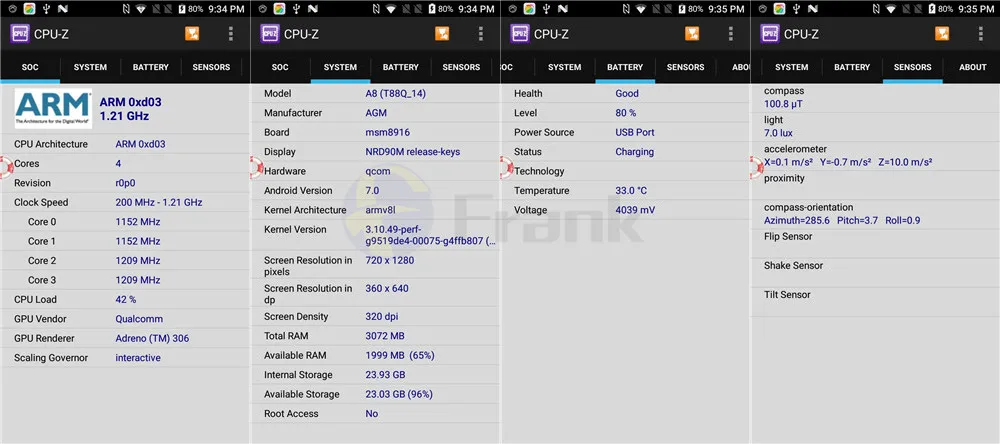Tap Scaling Governor value 'interactive'
1000x444 pixels.
[x=138, y=358]
